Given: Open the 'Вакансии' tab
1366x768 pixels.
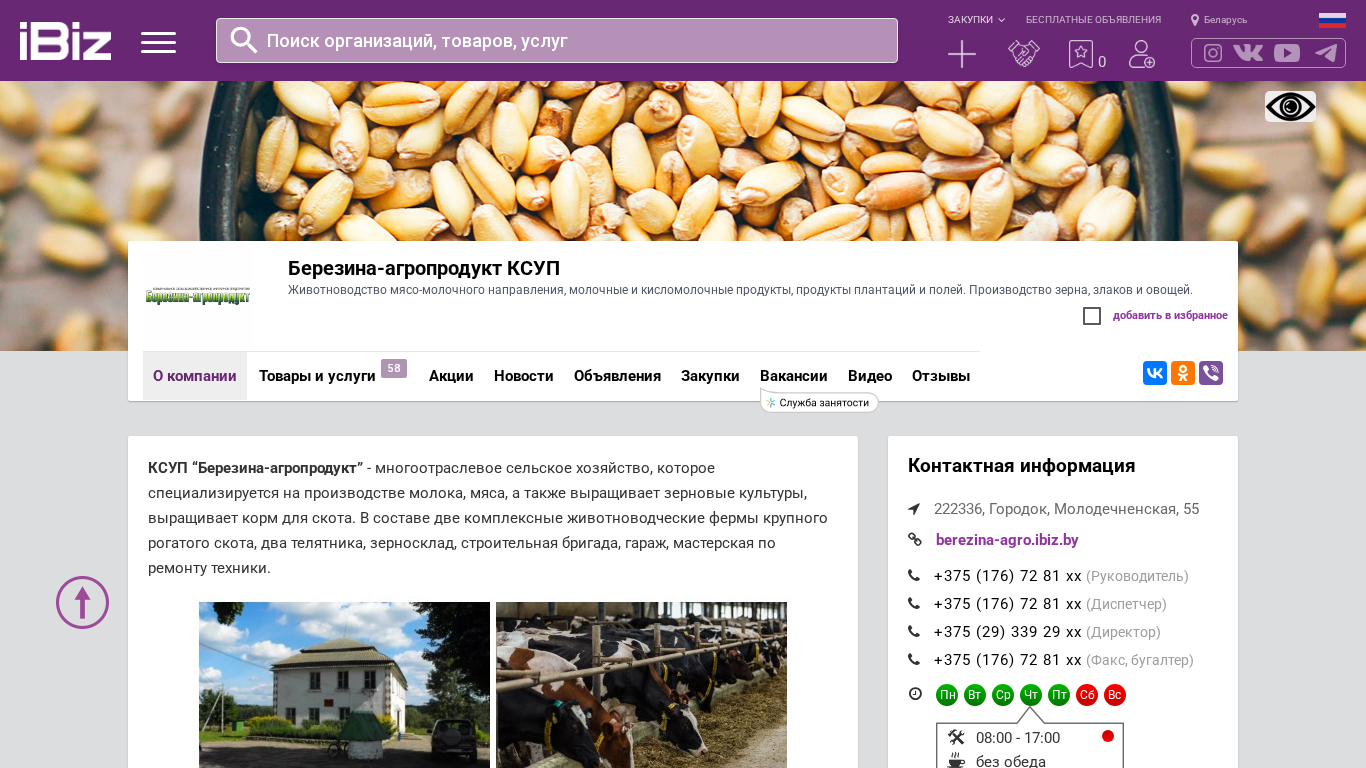Looking at the screenshot, I should click(793, 376).
